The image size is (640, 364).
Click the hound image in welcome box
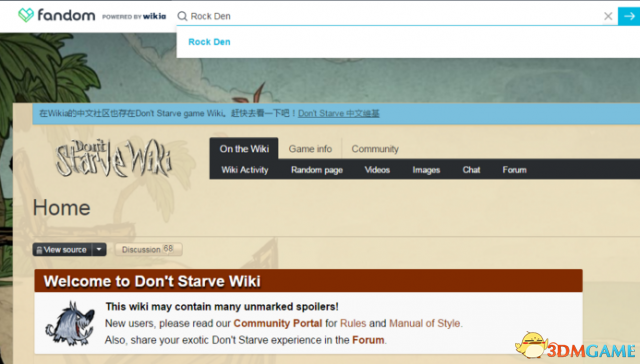(70, 324)
